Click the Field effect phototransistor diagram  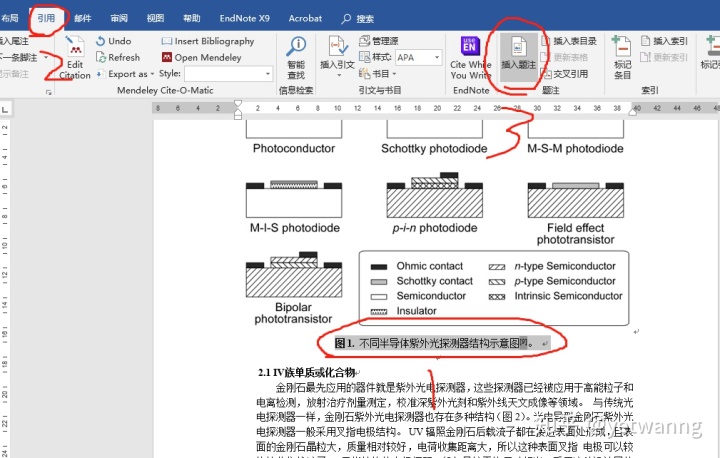pyautogui.click(x=576, y=200)
